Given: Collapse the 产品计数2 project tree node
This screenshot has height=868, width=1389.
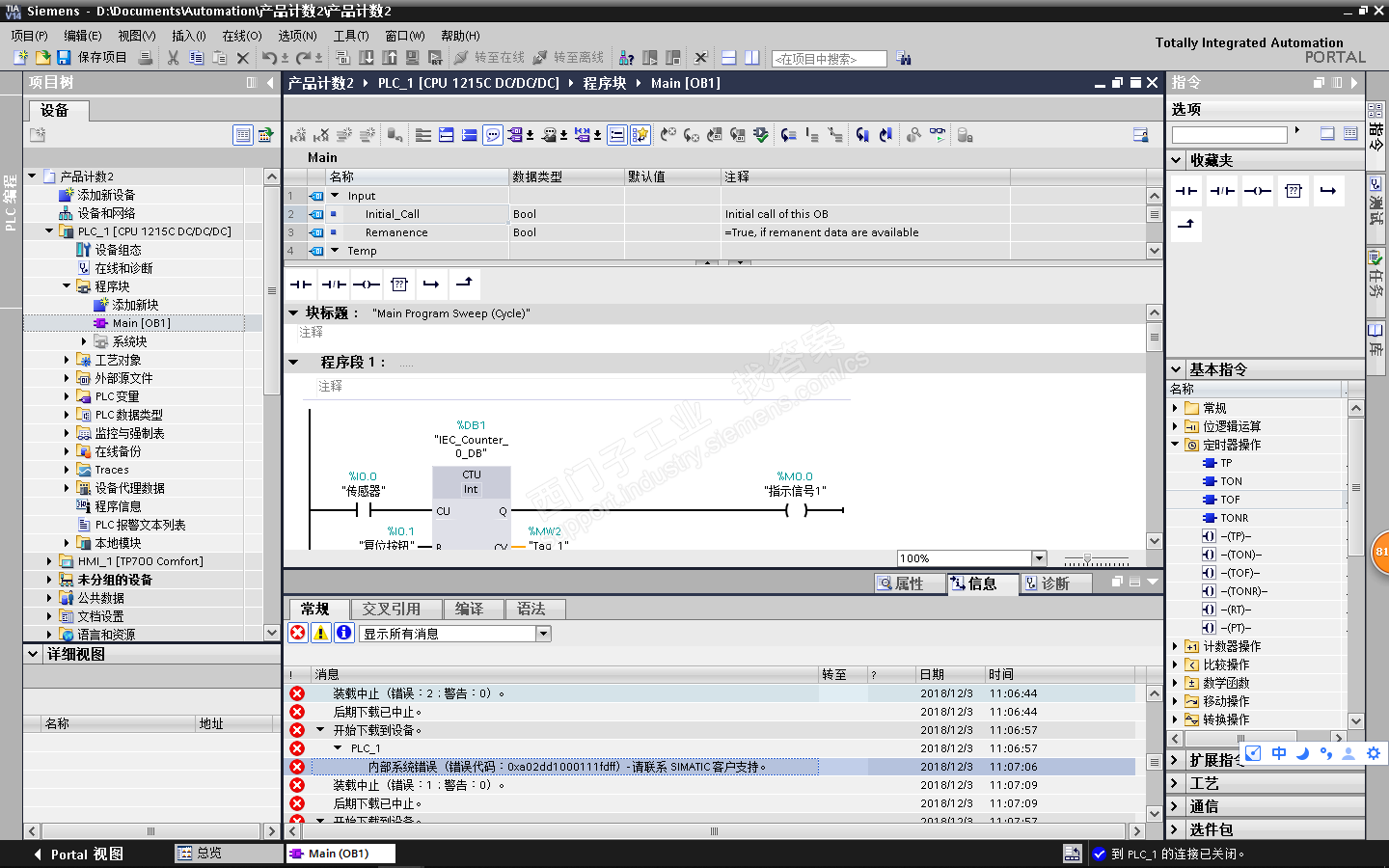Looking at the screenshot, I should tap(33, 176).
